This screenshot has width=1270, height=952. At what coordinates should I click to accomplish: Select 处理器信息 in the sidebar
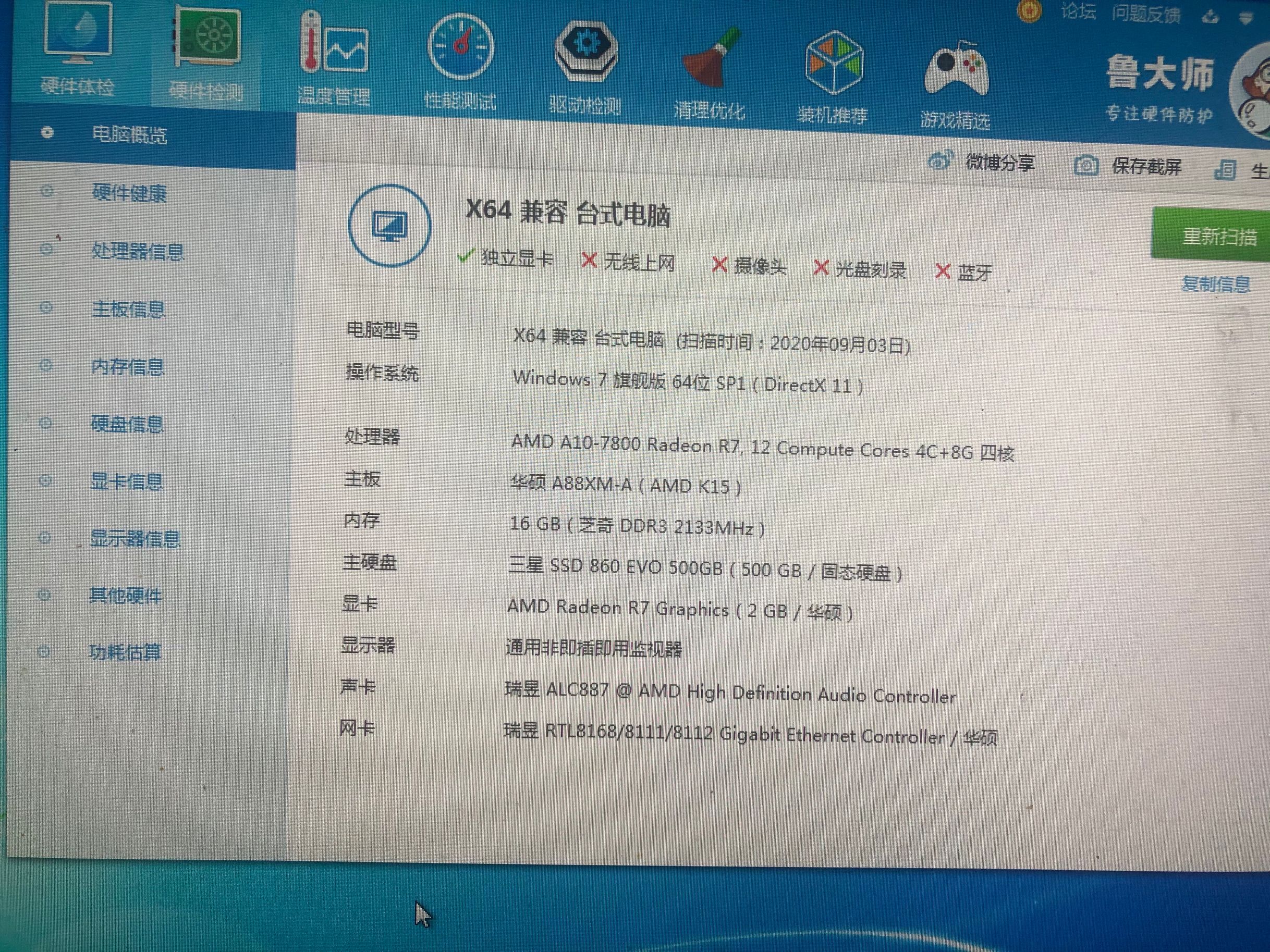138,251
